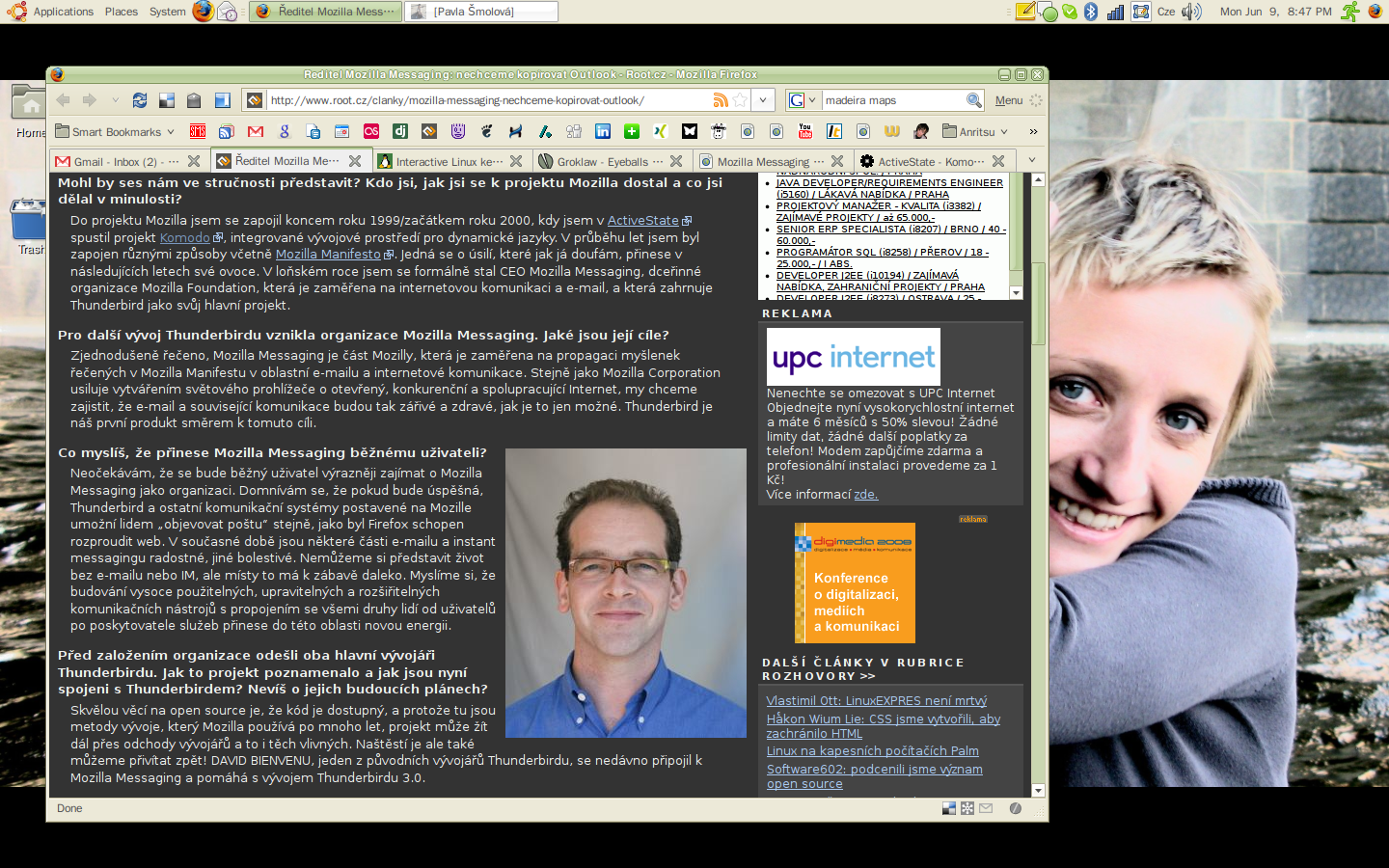Open volume control in system tray
Screen dimensions: 1389x868
1191,12
